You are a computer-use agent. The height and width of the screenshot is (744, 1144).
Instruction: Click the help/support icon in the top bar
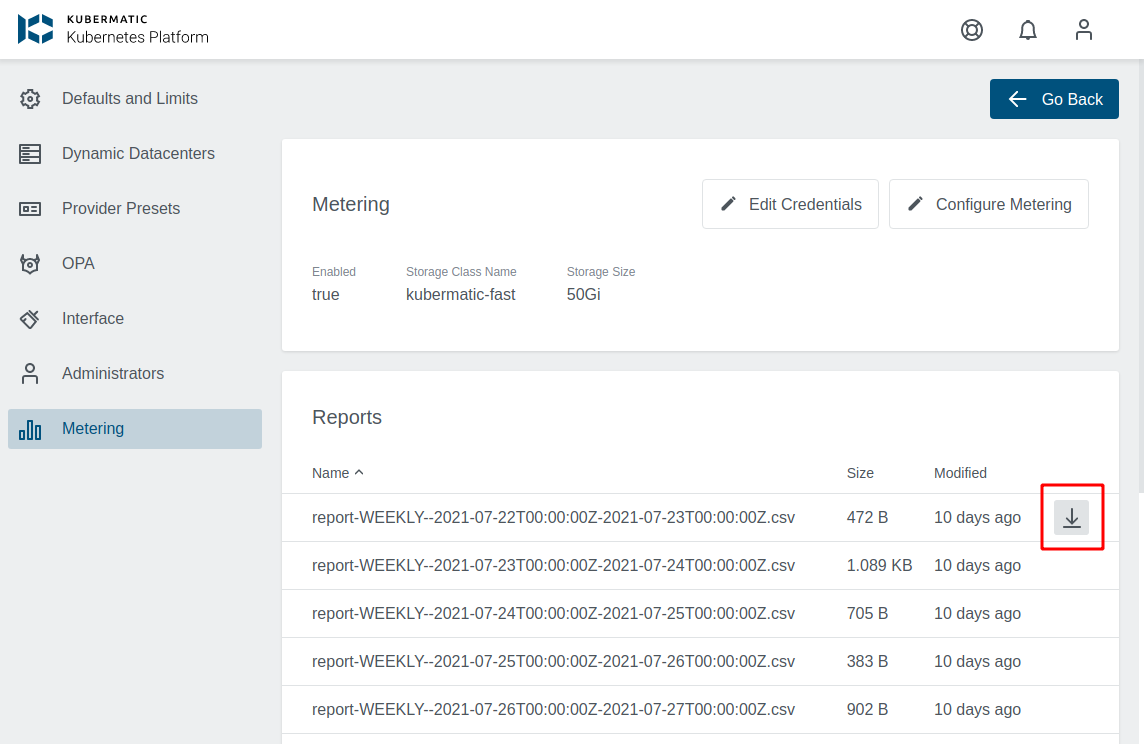(x=971, y=30)
